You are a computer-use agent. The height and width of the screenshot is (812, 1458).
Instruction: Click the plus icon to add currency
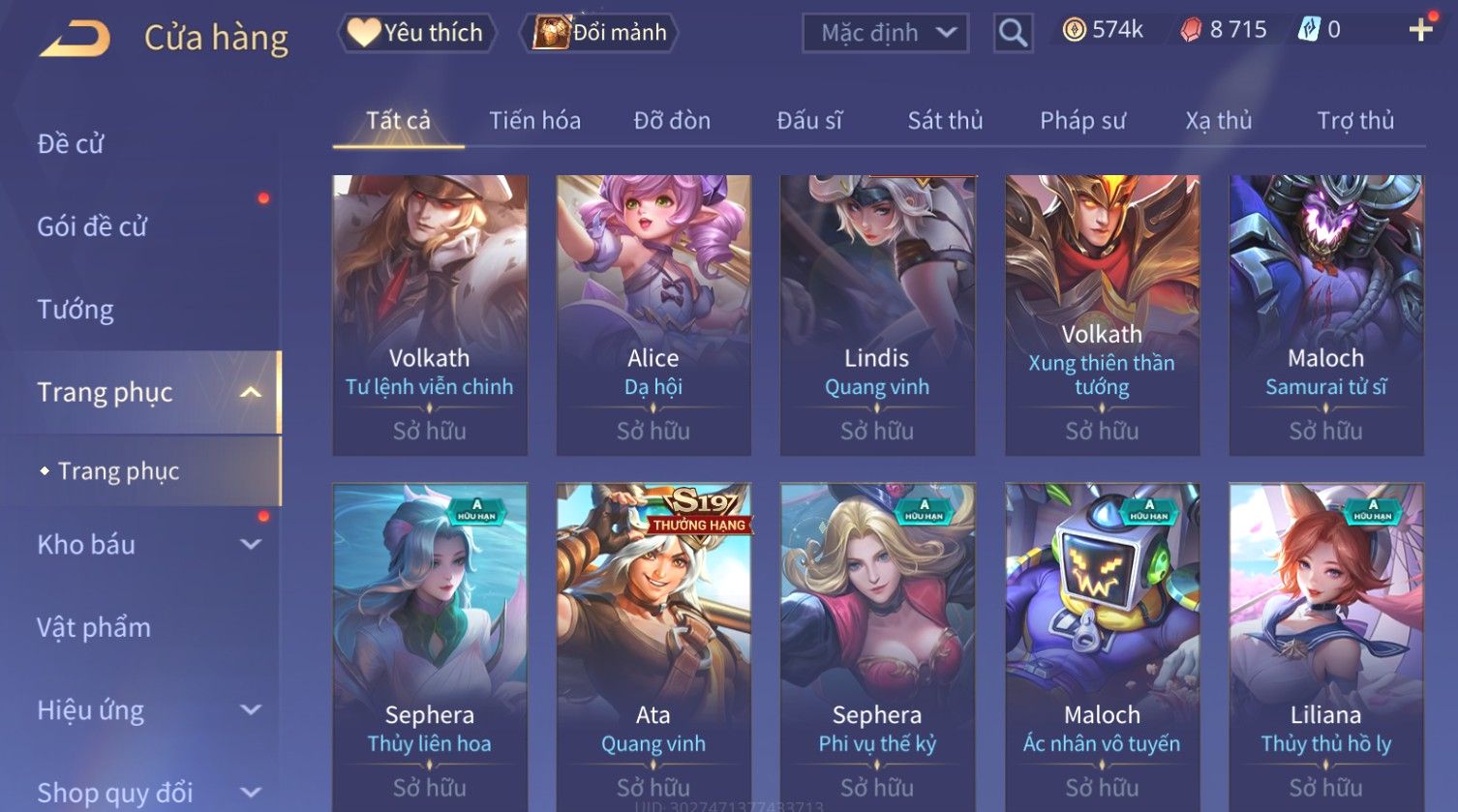(x=1420, y=30)
